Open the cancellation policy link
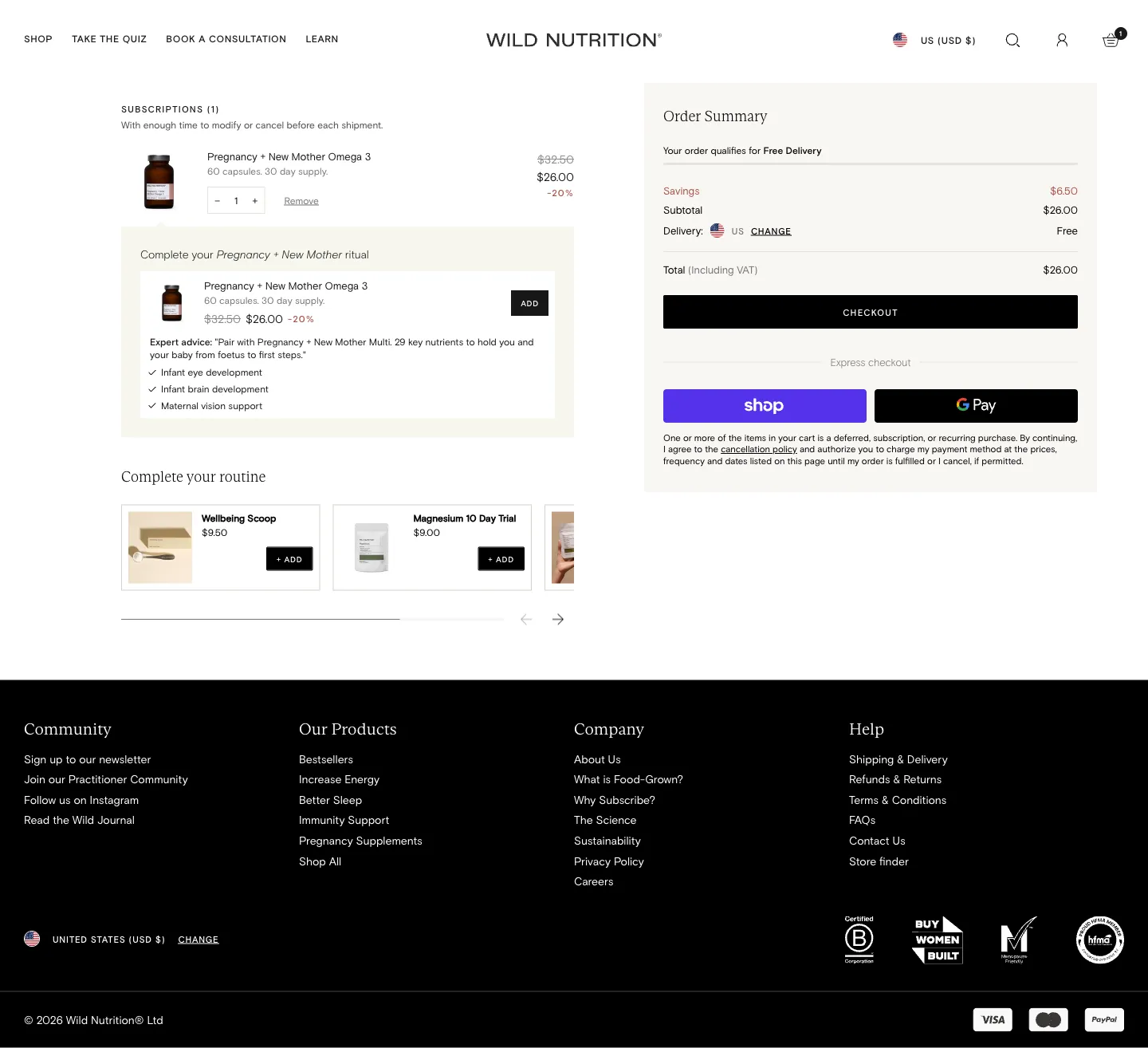 coord(759,450)
